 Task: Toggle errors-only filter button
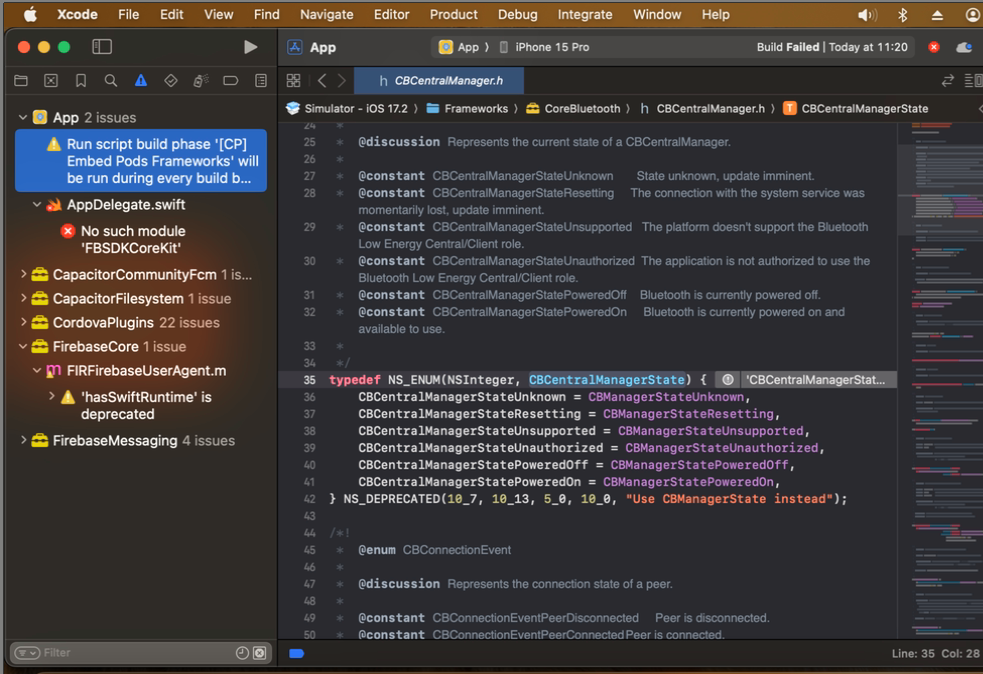click(260, 653)
